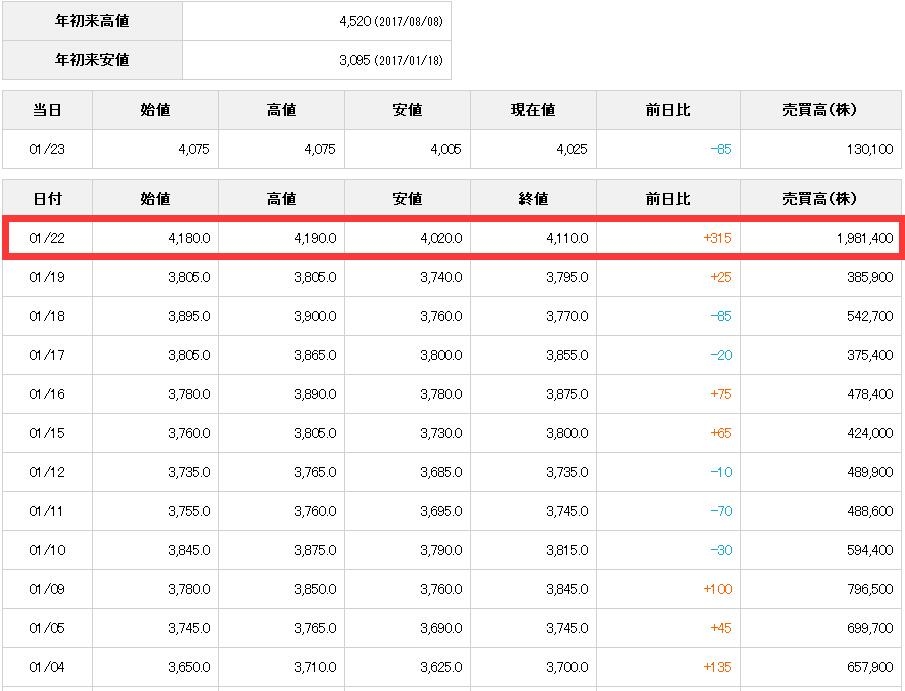Click the 終値 column header

(533, 199)
